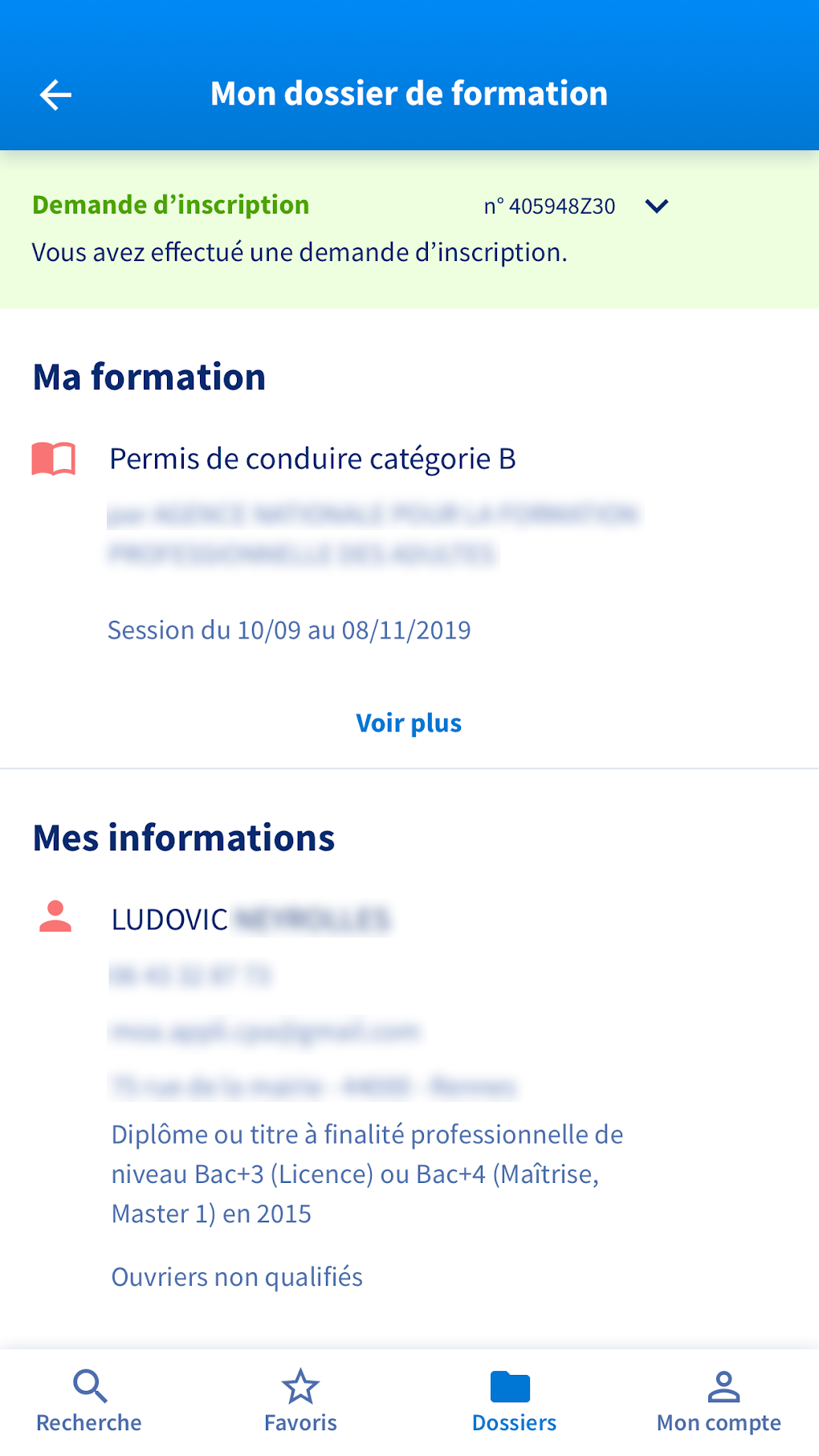Go to the Favoris tab label
Viewport: 819px width, 1456px height.
300,1422
